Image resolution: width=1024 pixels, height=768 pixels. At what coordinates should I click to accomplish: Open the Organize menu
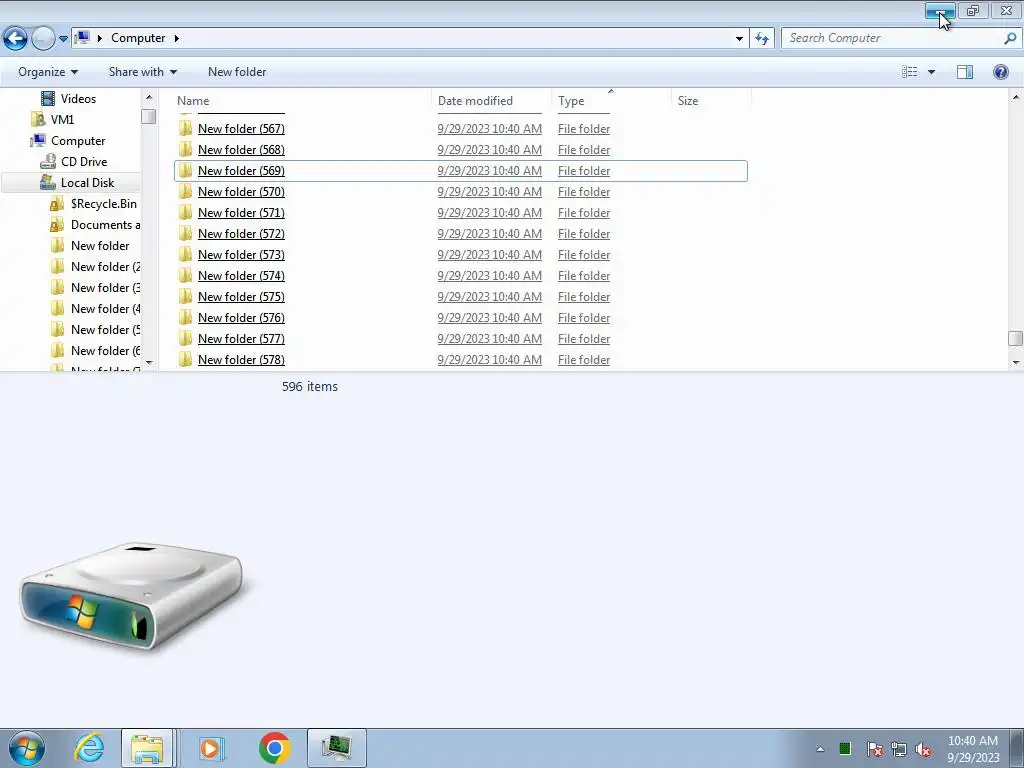point(48,72)
